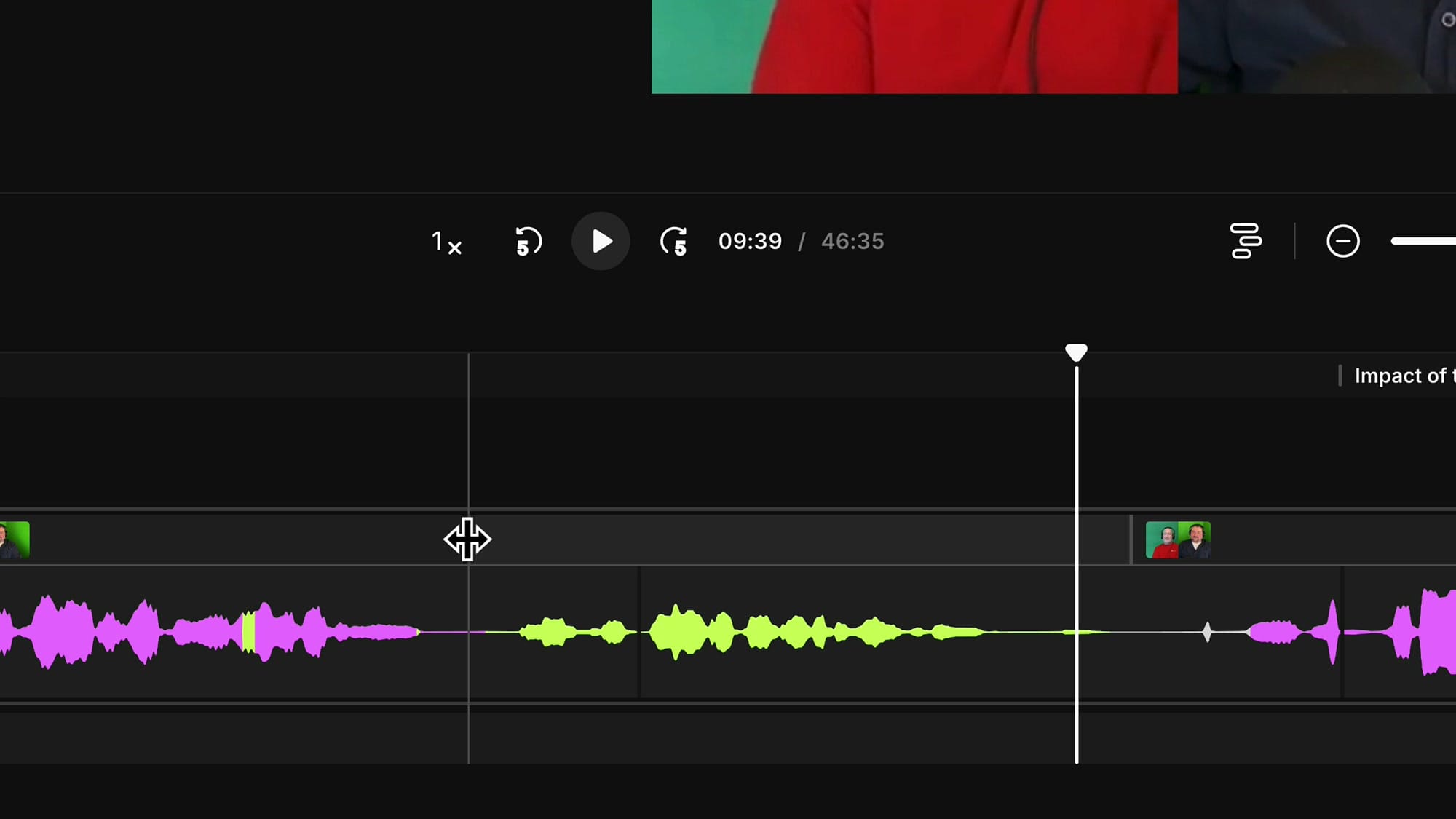Skip back 5 seconds
1456x819 pixels.
coord(526,242)
